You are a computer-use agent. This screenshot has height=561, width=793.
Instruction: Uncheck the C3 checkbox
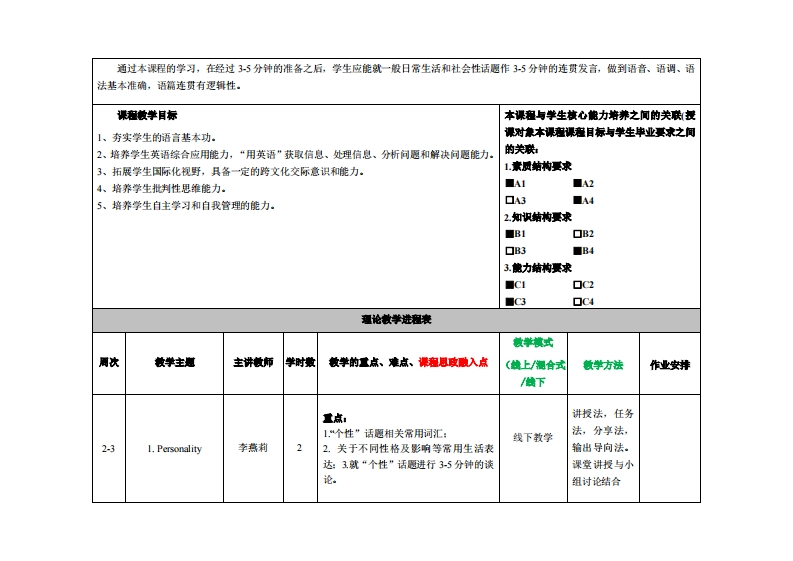[509, 301]
